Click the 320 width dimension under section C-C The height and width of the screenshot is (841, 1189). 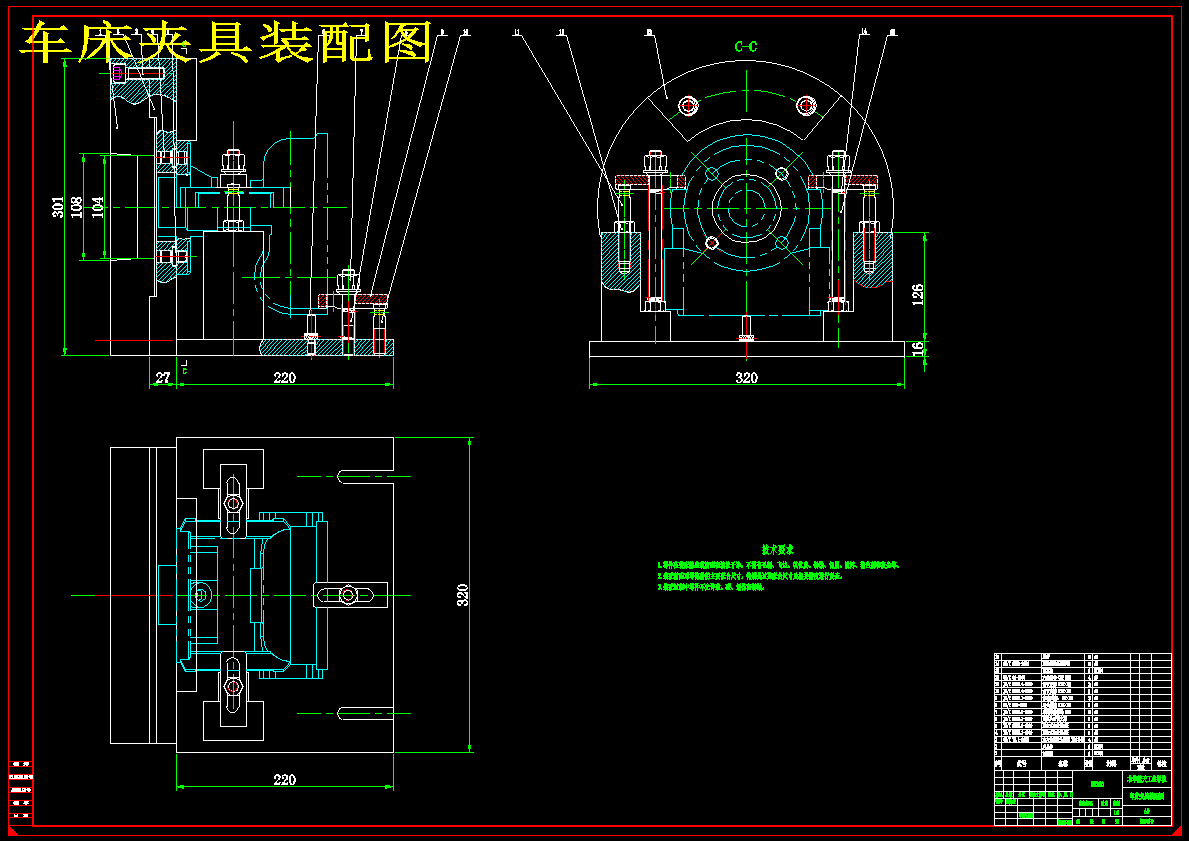coord(747,378)
